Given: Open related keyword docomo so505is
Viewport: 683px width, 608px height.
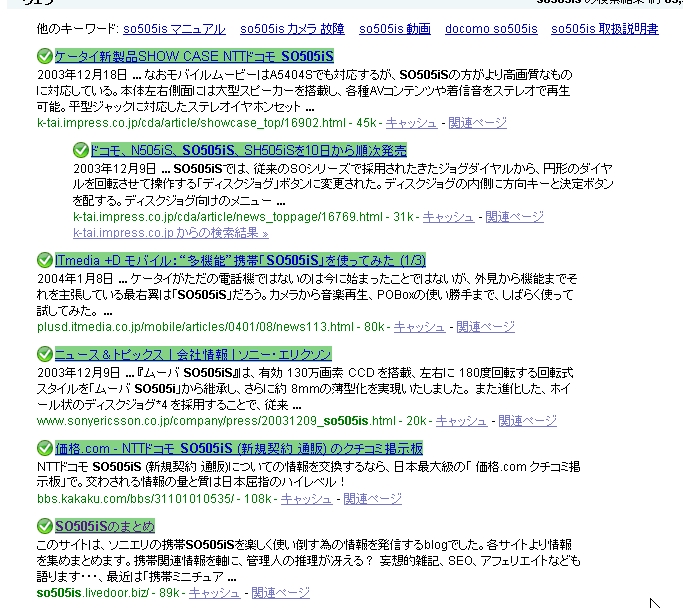Looking at the screenshot, I should 491,29.
